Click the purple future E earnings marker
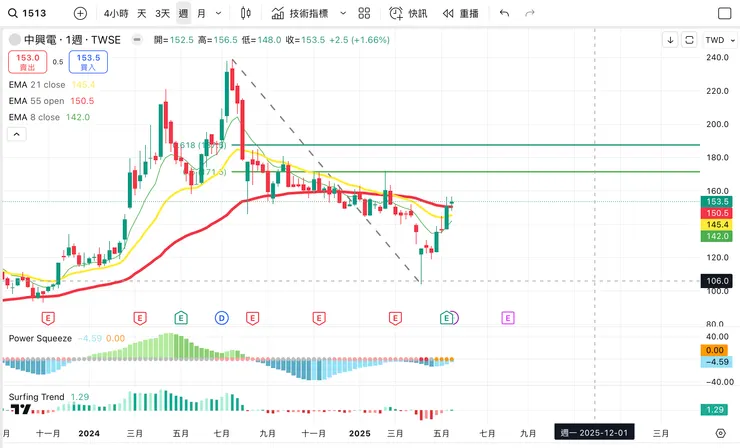This screenshot has width=740, height=448. tap(508, 318)
